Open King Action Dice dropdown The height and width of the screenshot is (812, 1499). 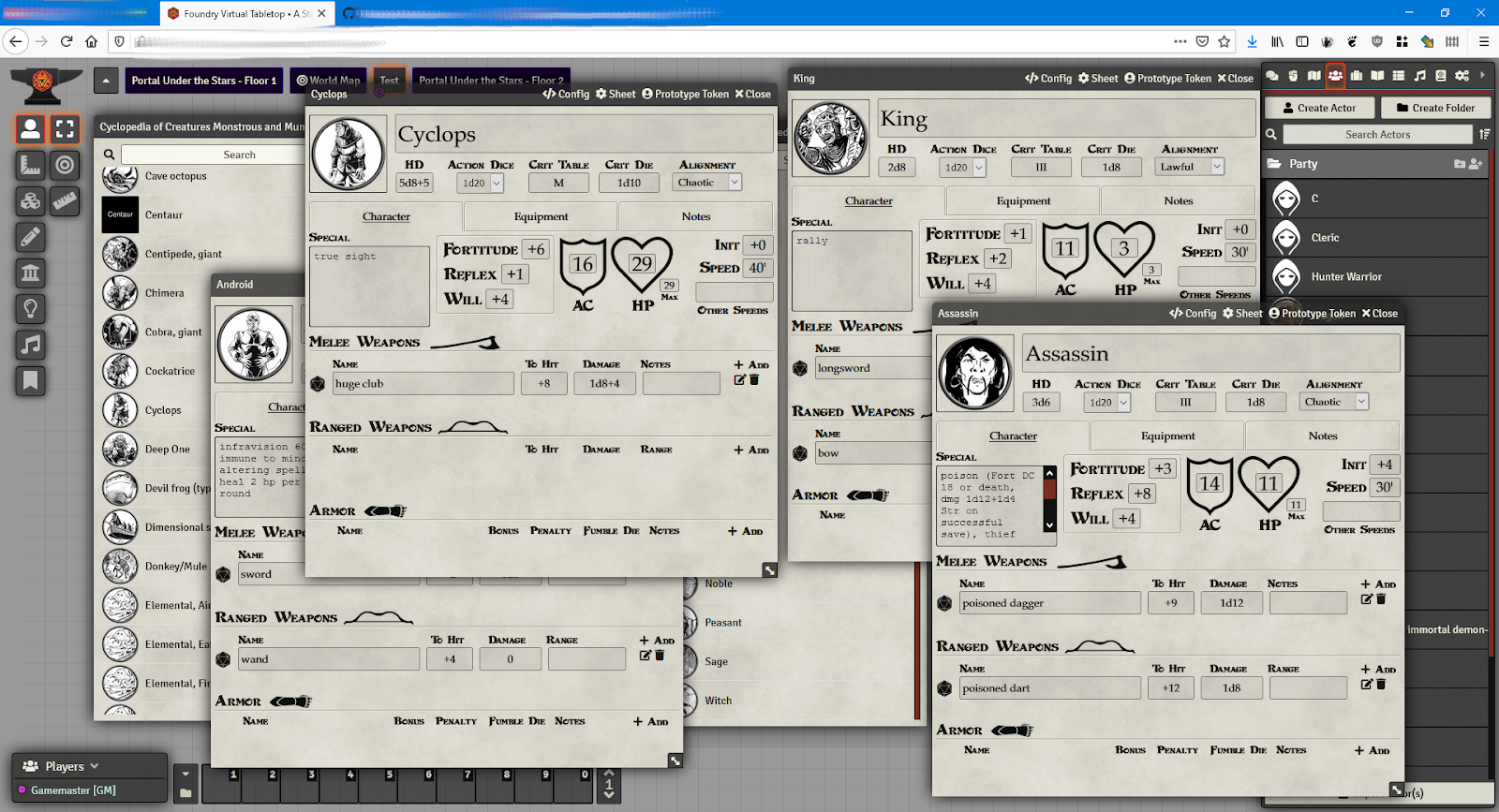(964, 168)
